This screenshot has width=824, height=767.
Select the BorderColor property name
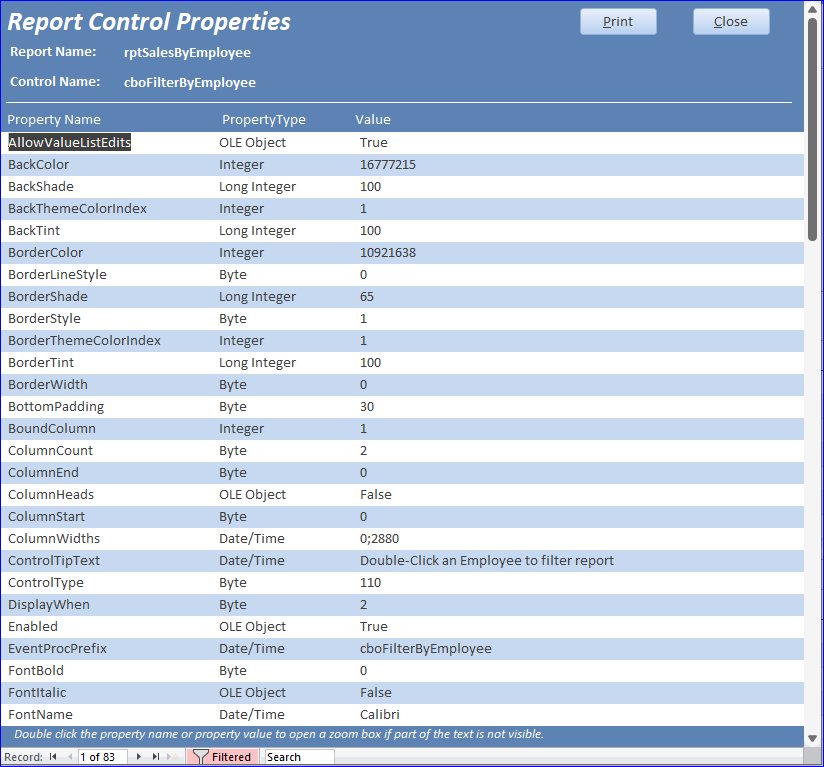click(45, 253)
